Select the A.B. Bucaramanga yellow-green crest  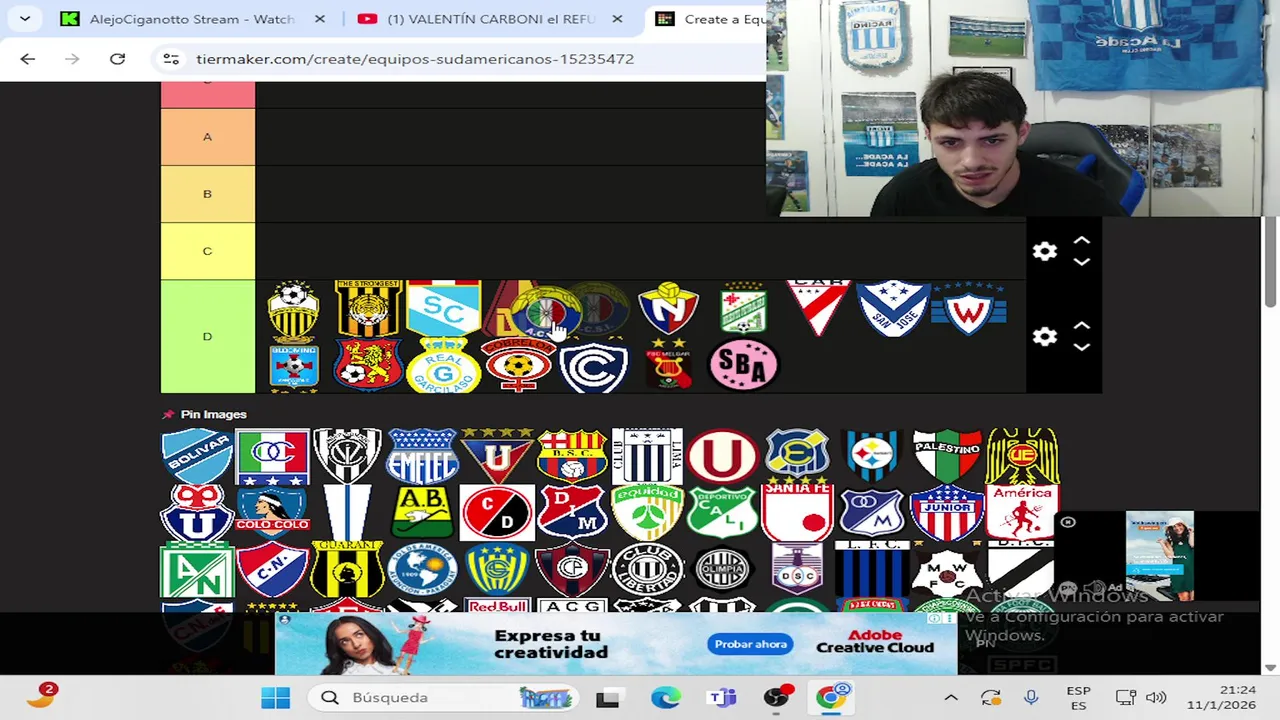(x=422, y=513)
